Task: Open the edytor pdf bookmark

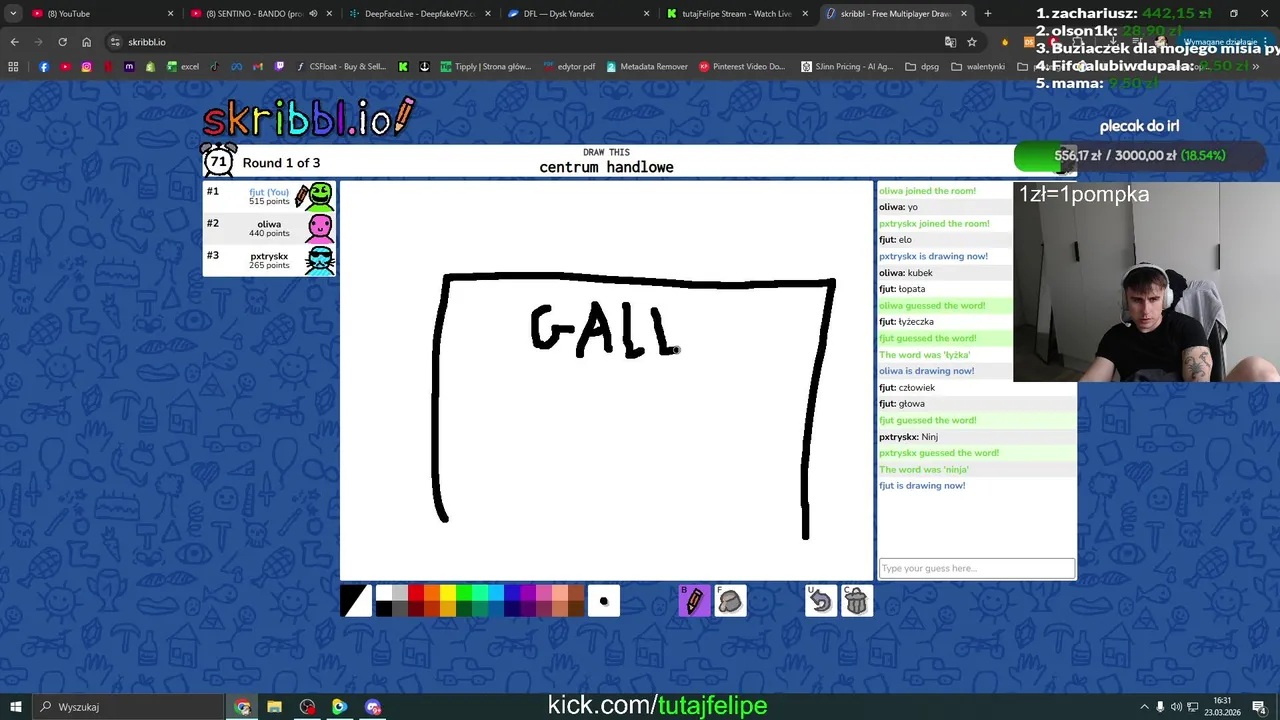Action: click(x=569, y=67)
